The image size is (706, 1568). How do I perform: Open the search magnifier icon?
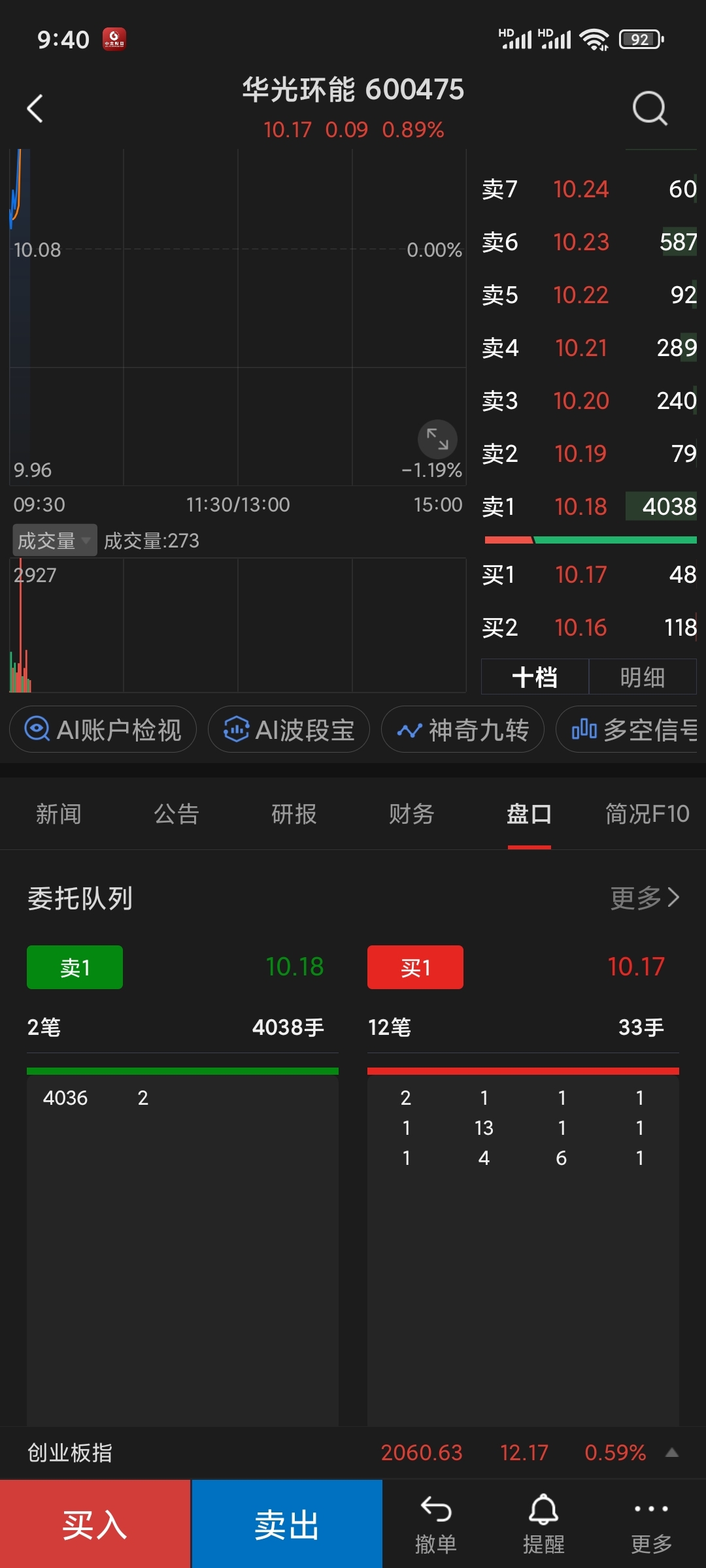650,108
